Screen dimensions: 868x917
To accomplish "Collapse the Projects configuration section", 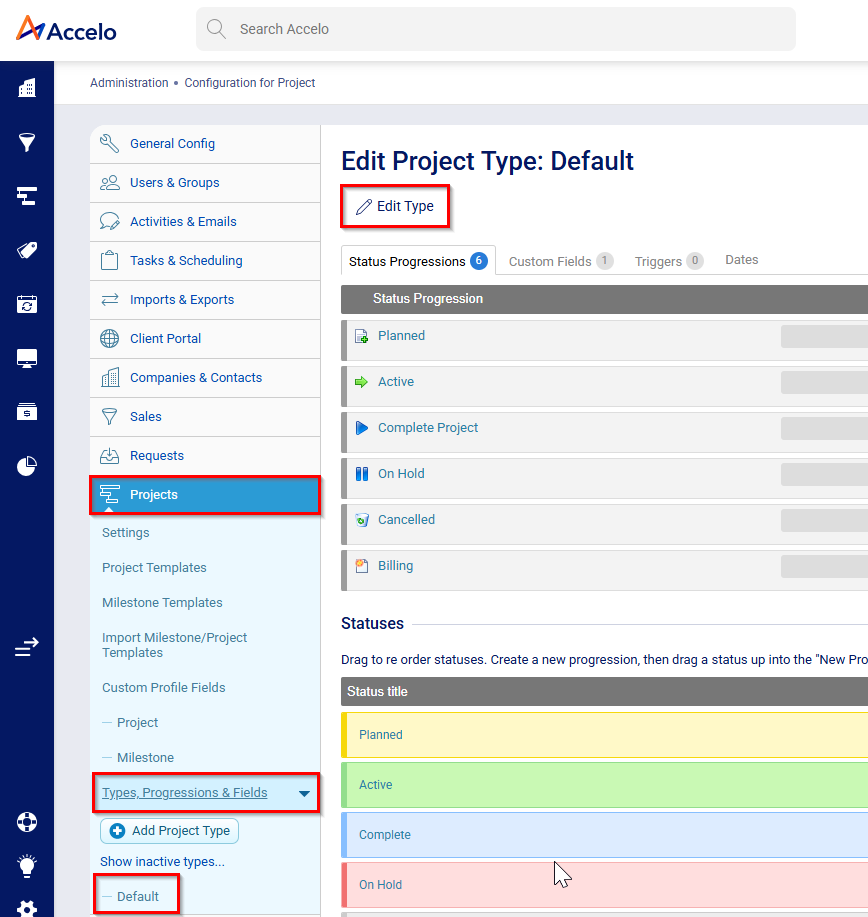I will click(205, 495).
